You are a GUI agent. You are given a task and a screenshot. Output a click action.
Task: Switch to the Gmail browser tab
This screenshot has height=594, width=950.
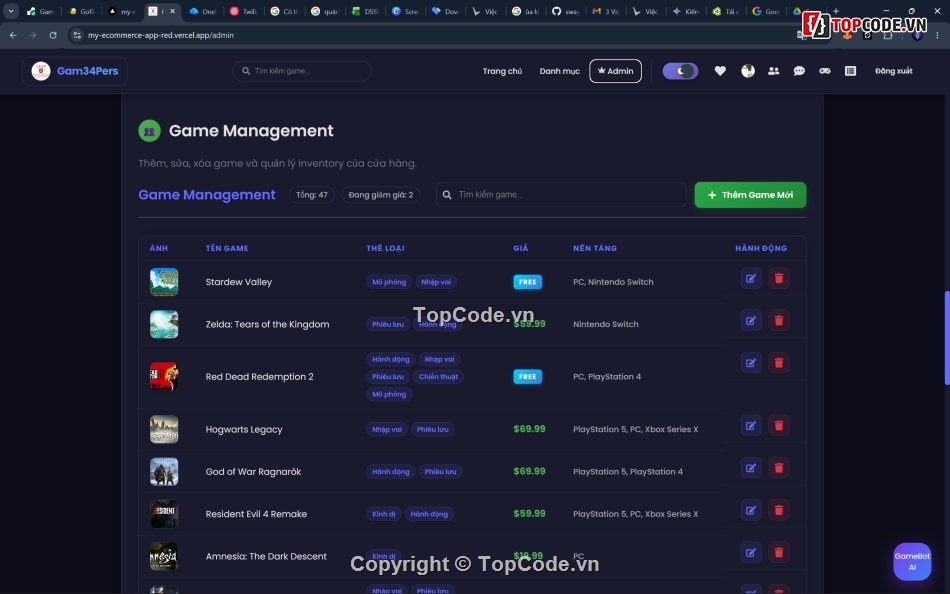click(604, 11)
